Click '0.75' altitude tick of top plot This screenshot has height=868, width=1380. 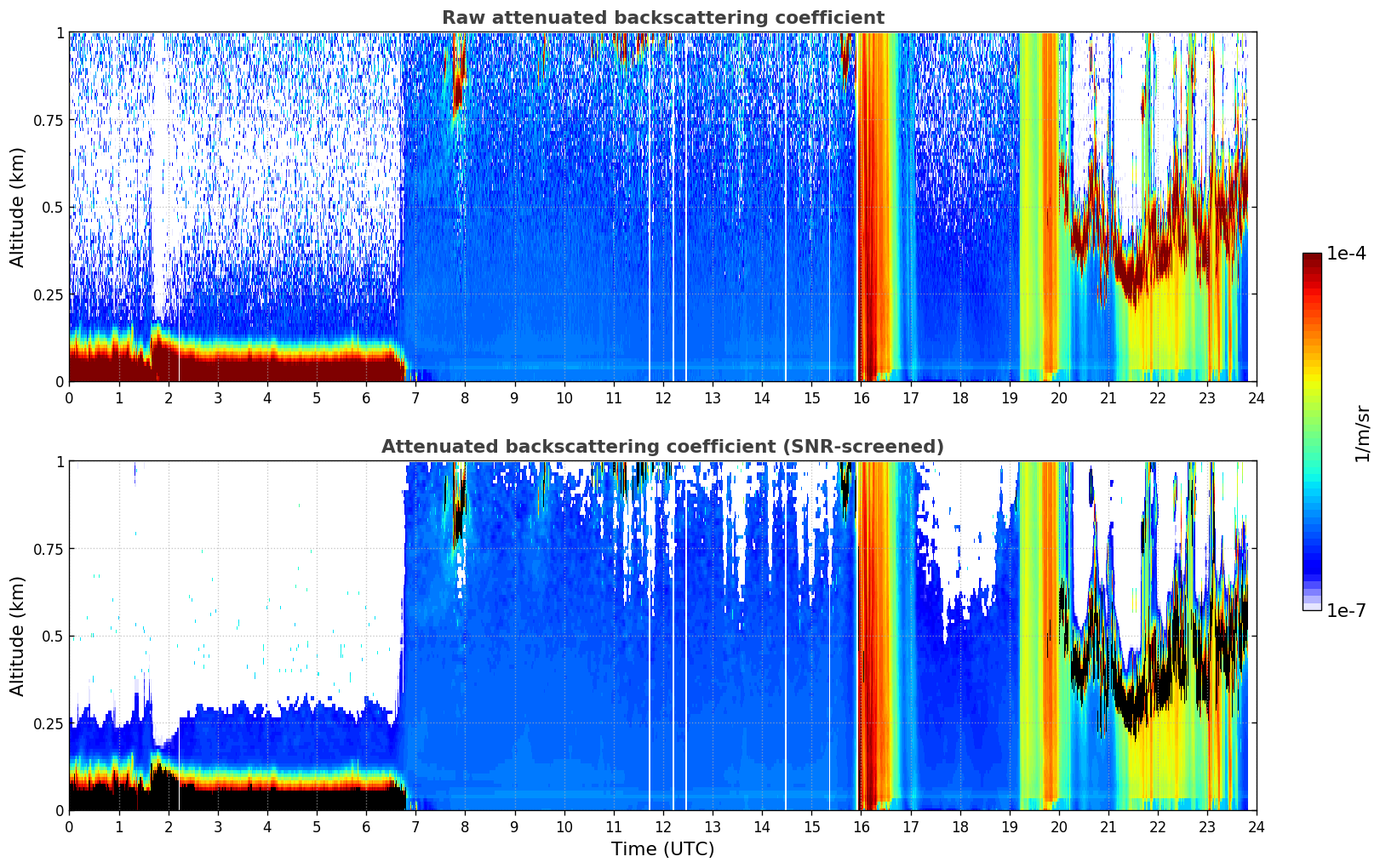click(x=48, y=120)
